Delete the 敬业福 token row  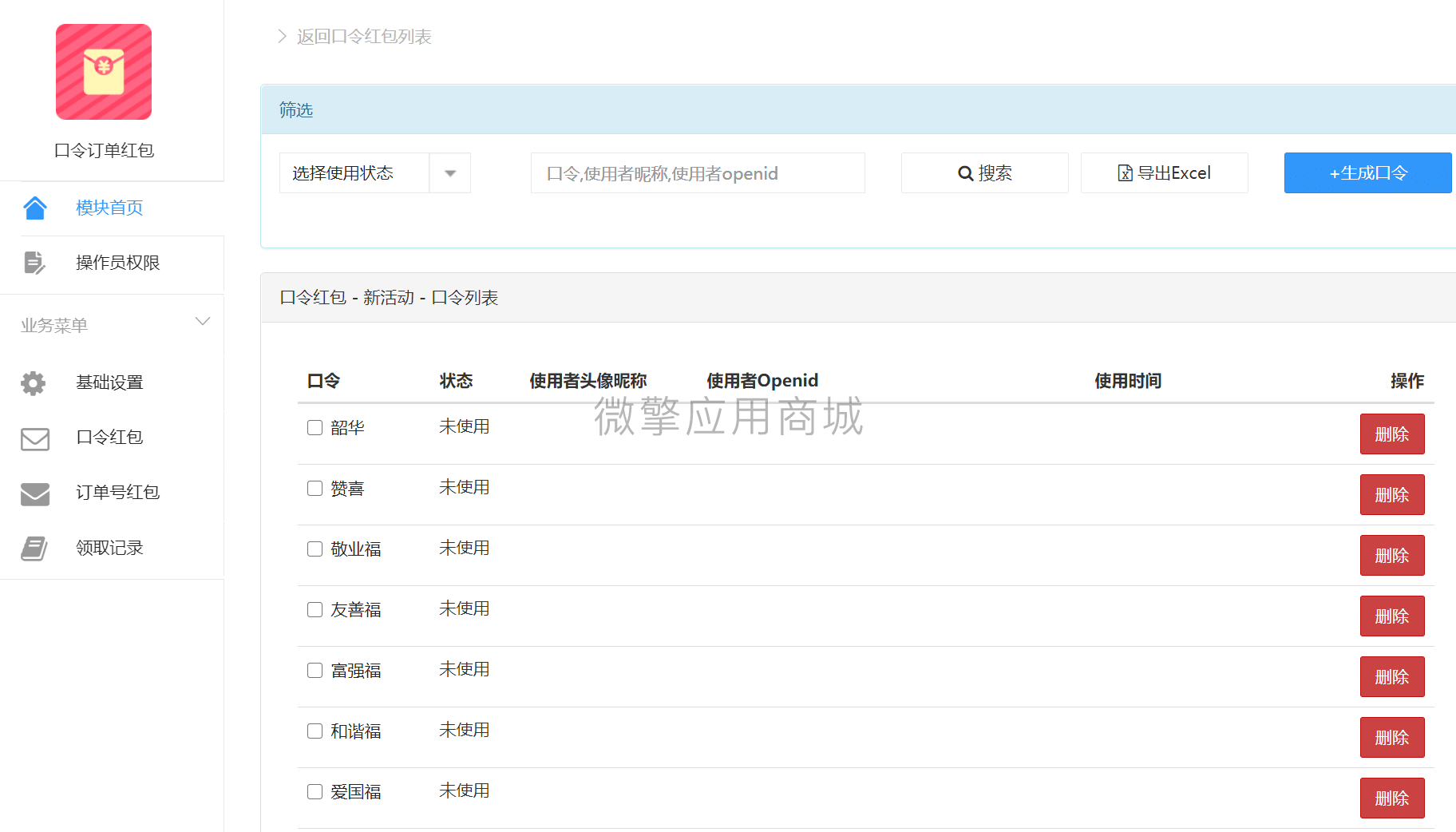(1392, 556)
